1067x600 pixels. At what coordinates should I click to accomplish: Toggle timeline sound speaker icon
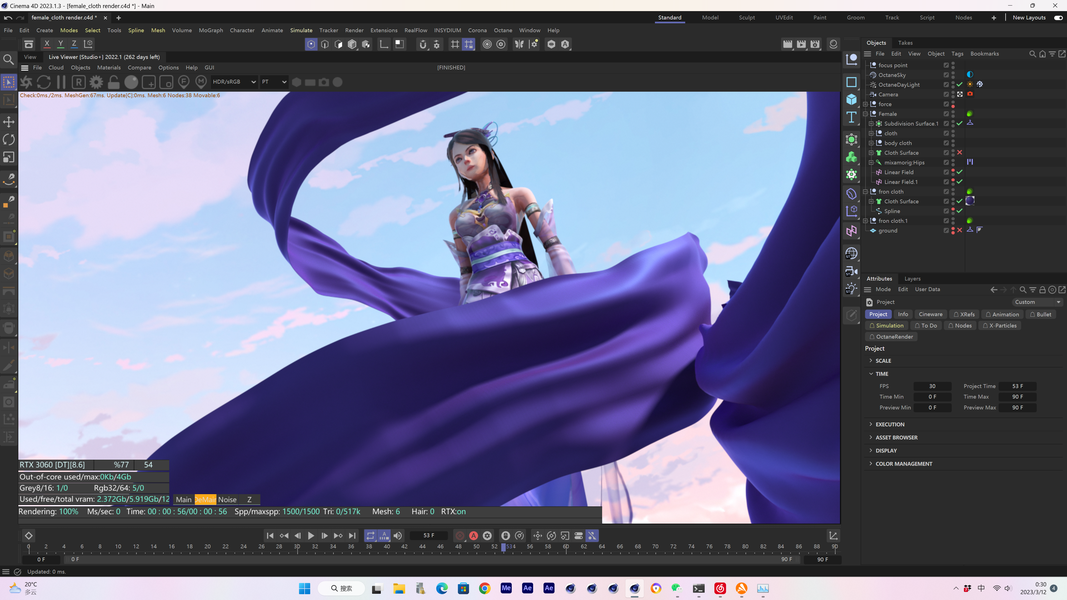(x=398, y=536)
